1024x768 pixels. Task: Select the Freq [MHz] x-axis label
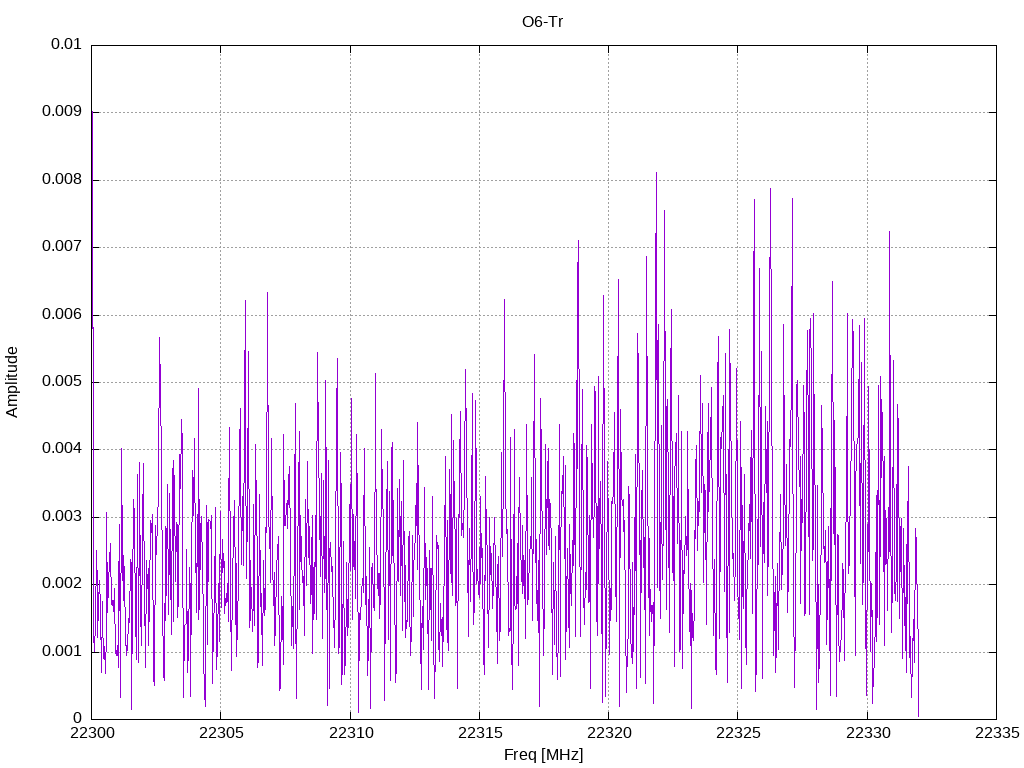tap(543, 755)
